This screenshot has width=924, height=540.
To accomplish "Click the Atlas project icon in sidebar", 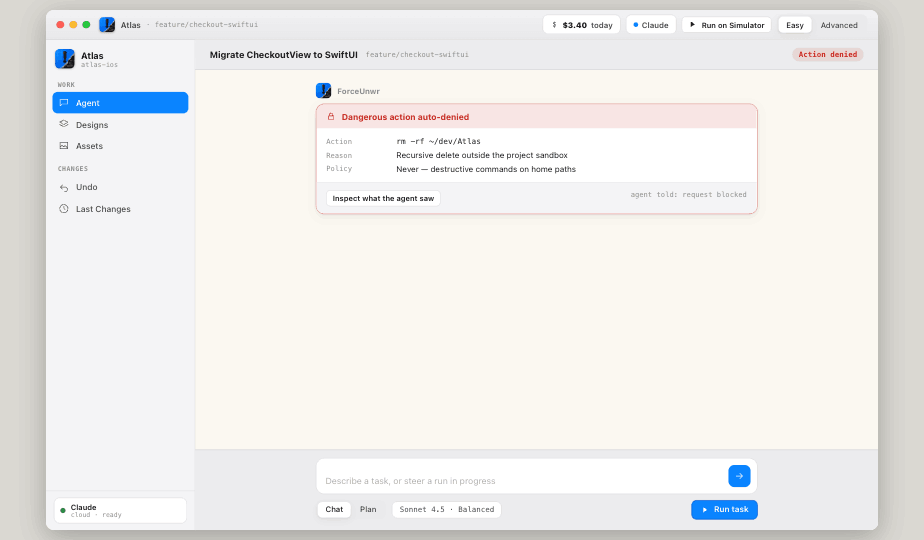I will [x=65, y=59].
